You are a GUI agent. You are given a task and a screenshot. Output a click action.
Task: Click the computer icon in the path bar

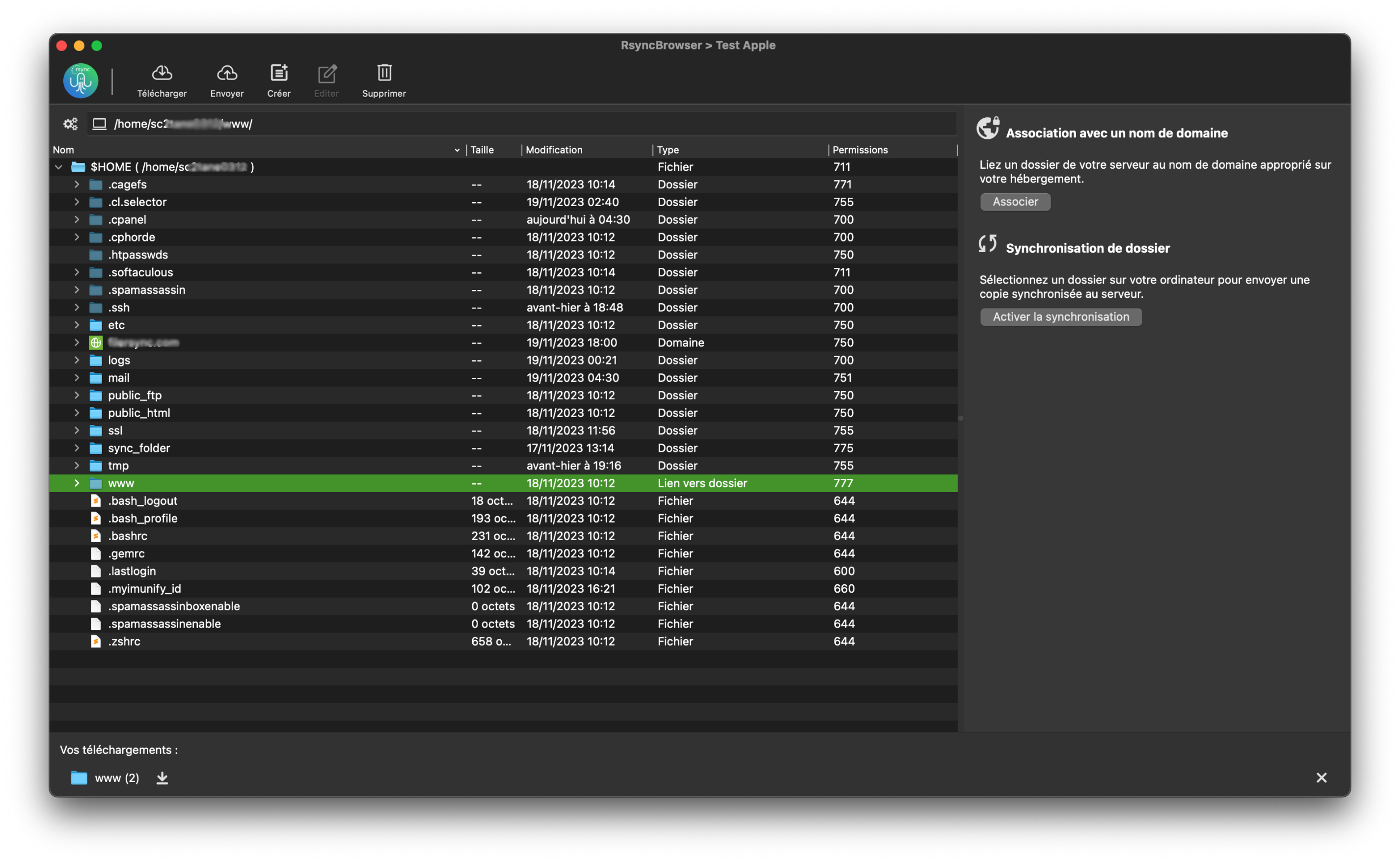pyautogui.click(x=99, y=124)
